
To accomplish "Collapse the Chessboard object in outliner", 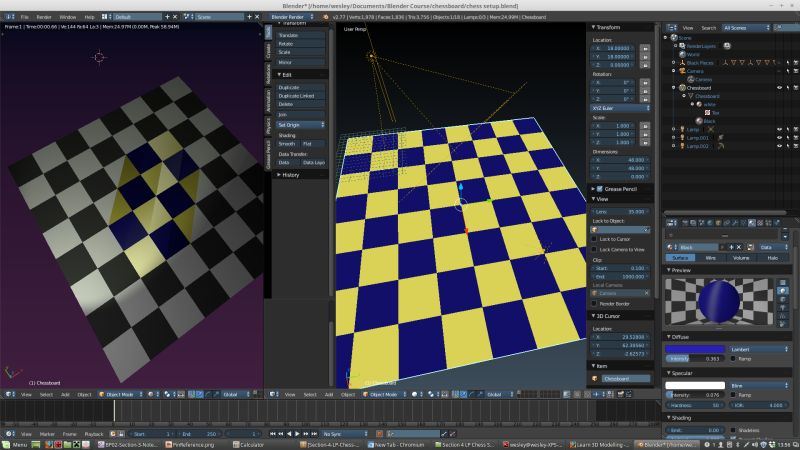I will [673, 88].
